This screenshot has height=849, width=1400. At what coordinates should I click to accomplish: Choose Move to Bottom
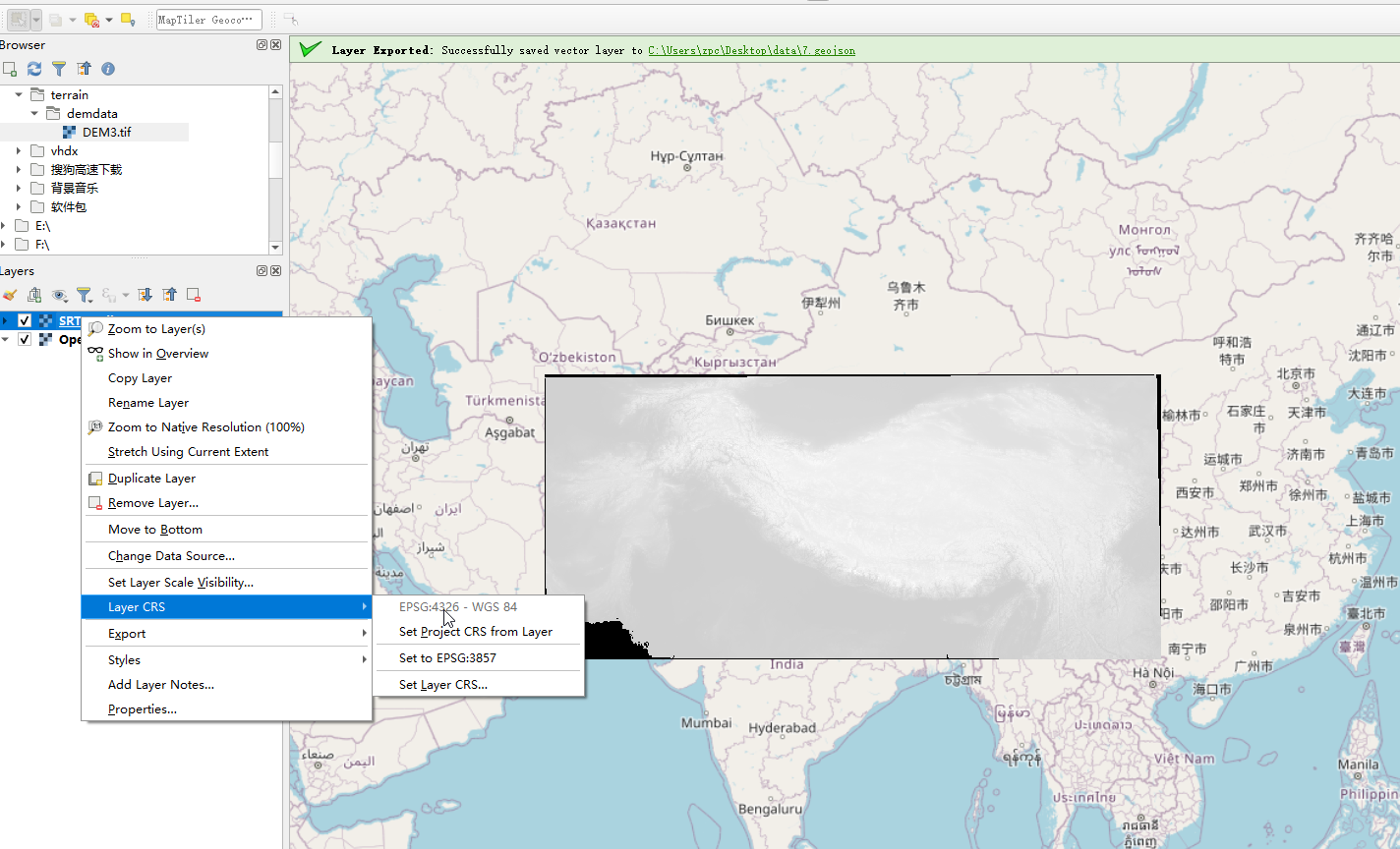click(226, 530)
